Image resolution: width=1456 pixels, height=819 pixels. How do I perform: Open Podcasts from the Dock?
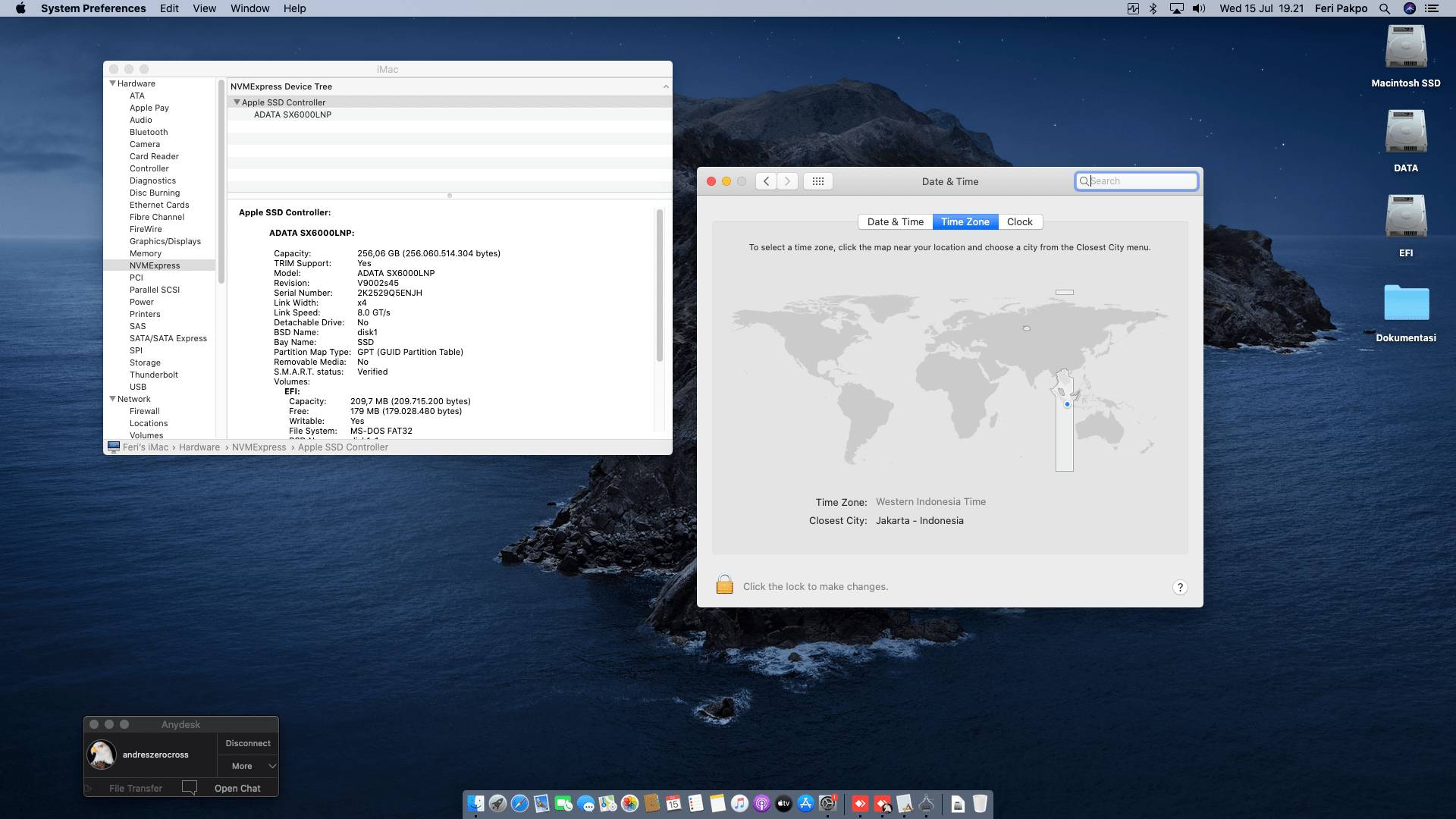[761, 804]
